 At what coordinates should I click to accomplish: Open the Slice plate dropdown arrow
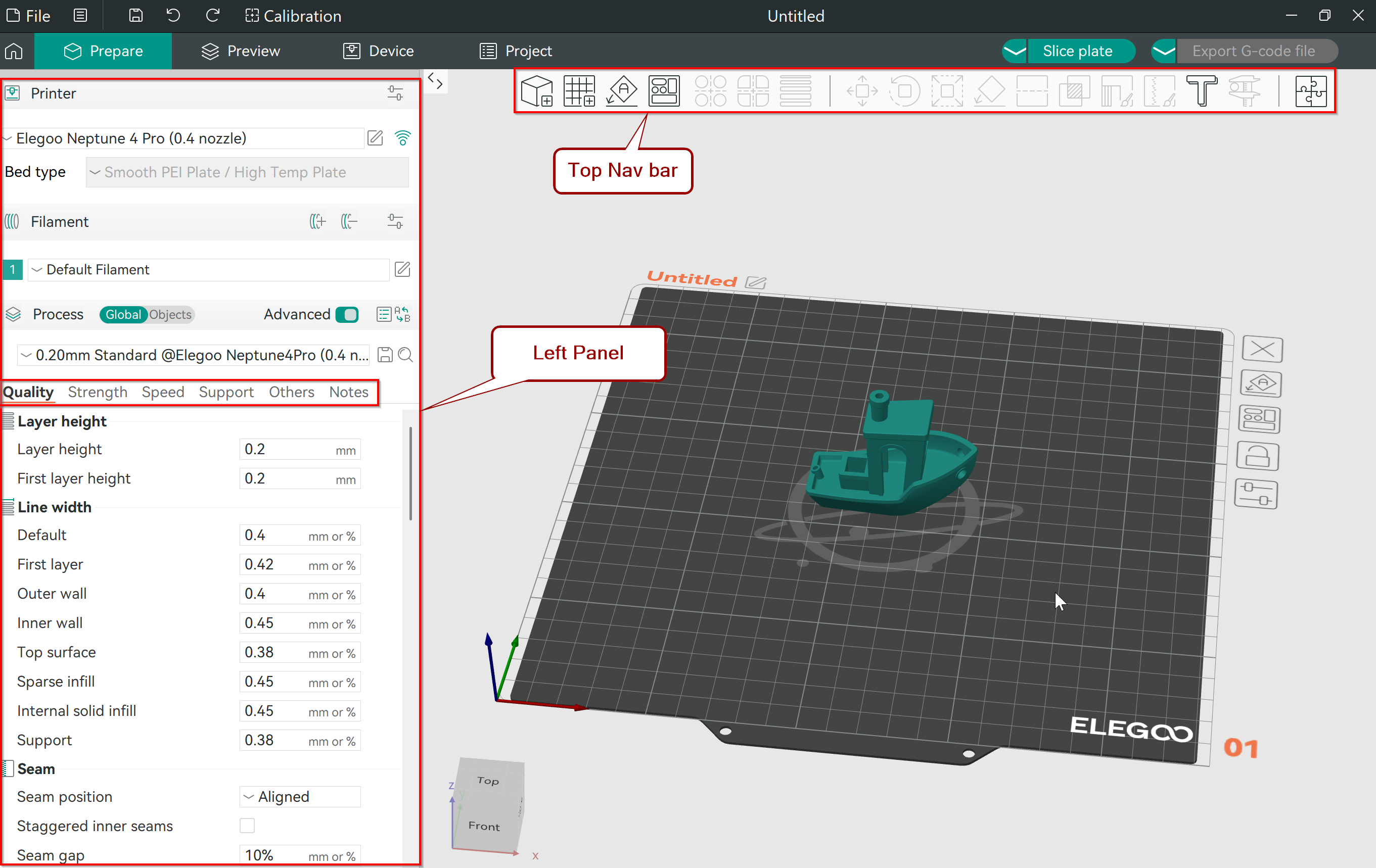1014,51
